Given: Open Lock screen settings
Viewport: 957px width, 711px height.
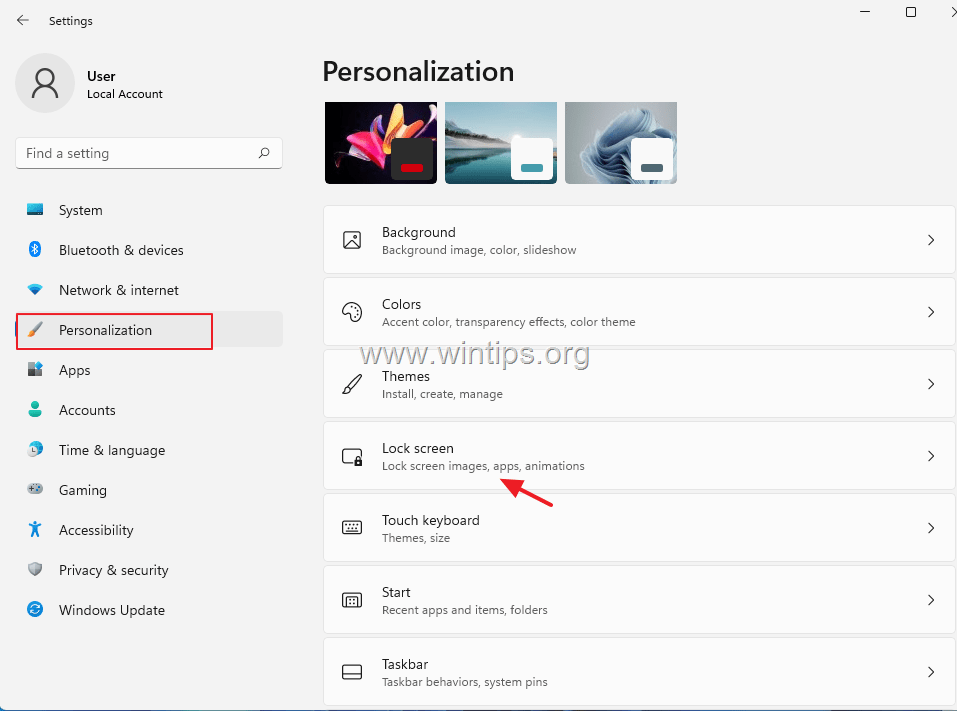Looking at the screenshot, I should tap(639, 456).
